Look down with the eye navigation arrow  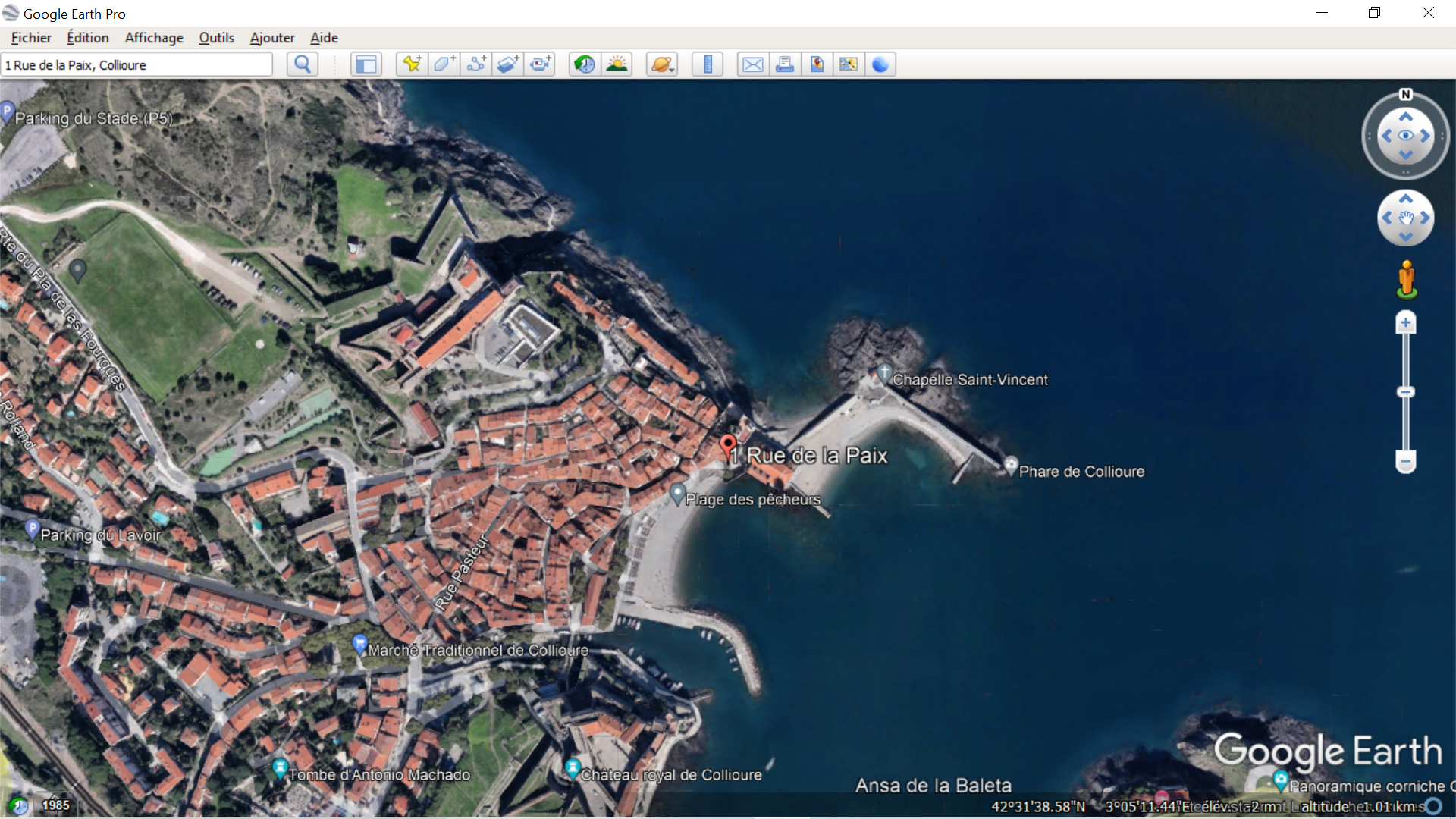click(x=1406, y=155)
